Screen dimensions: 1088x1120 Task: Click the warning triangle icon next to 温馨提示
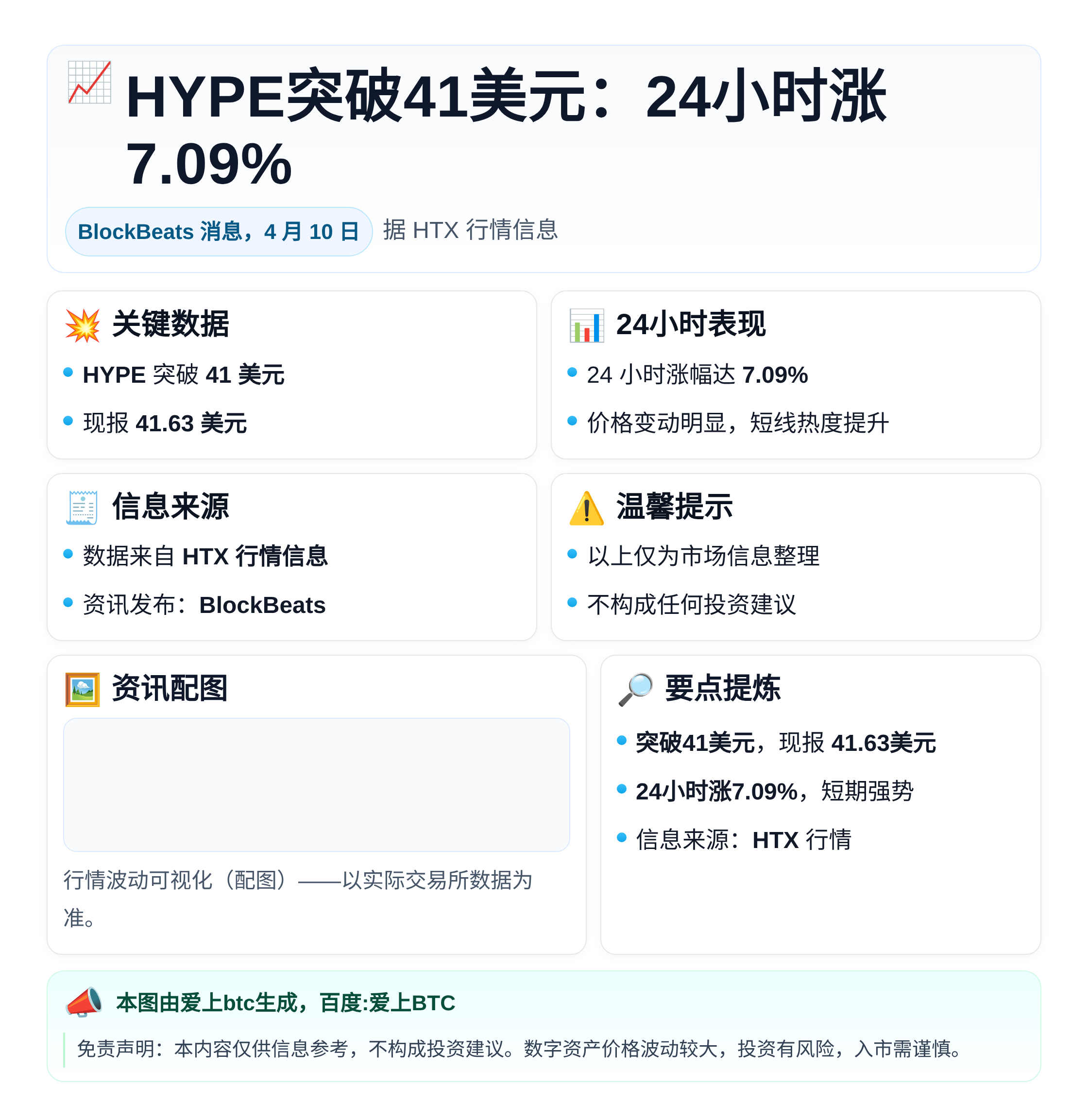(587, 508)
